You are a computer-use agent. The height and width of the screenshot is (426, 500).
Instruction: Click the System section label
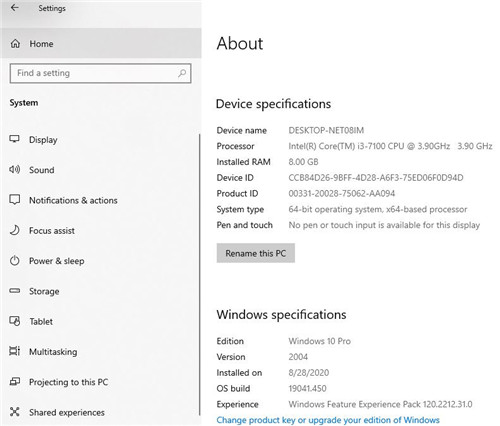coord(24,103)
